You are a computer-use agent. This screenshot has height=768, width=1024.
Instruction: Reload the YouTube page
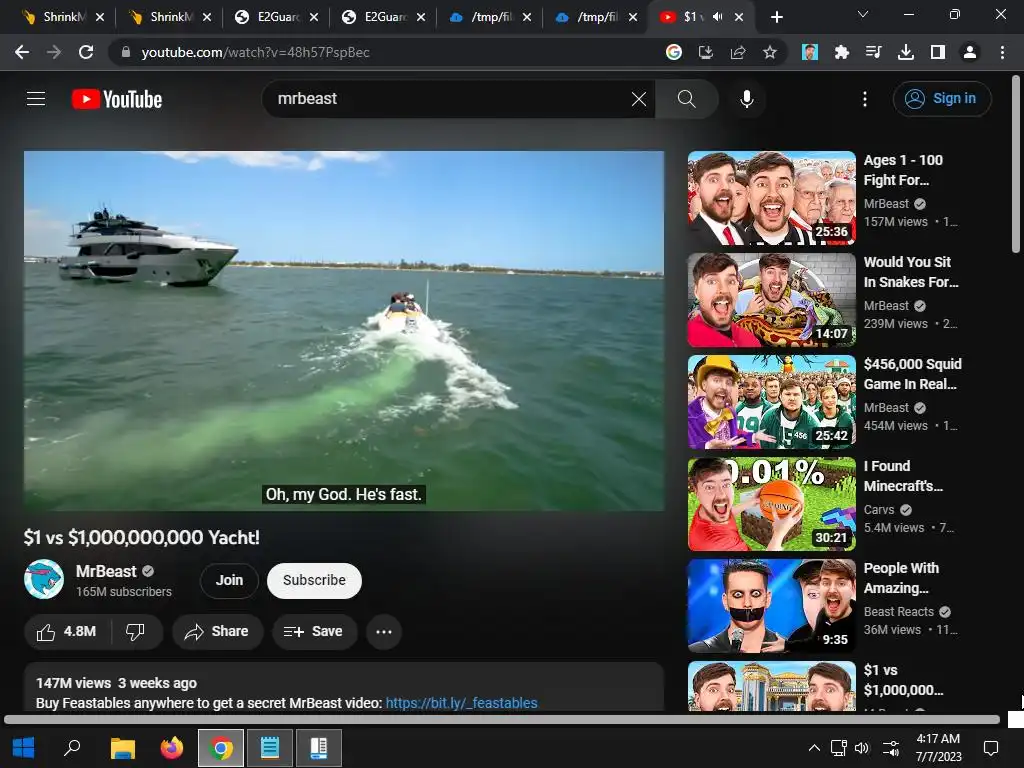(86, 52)
